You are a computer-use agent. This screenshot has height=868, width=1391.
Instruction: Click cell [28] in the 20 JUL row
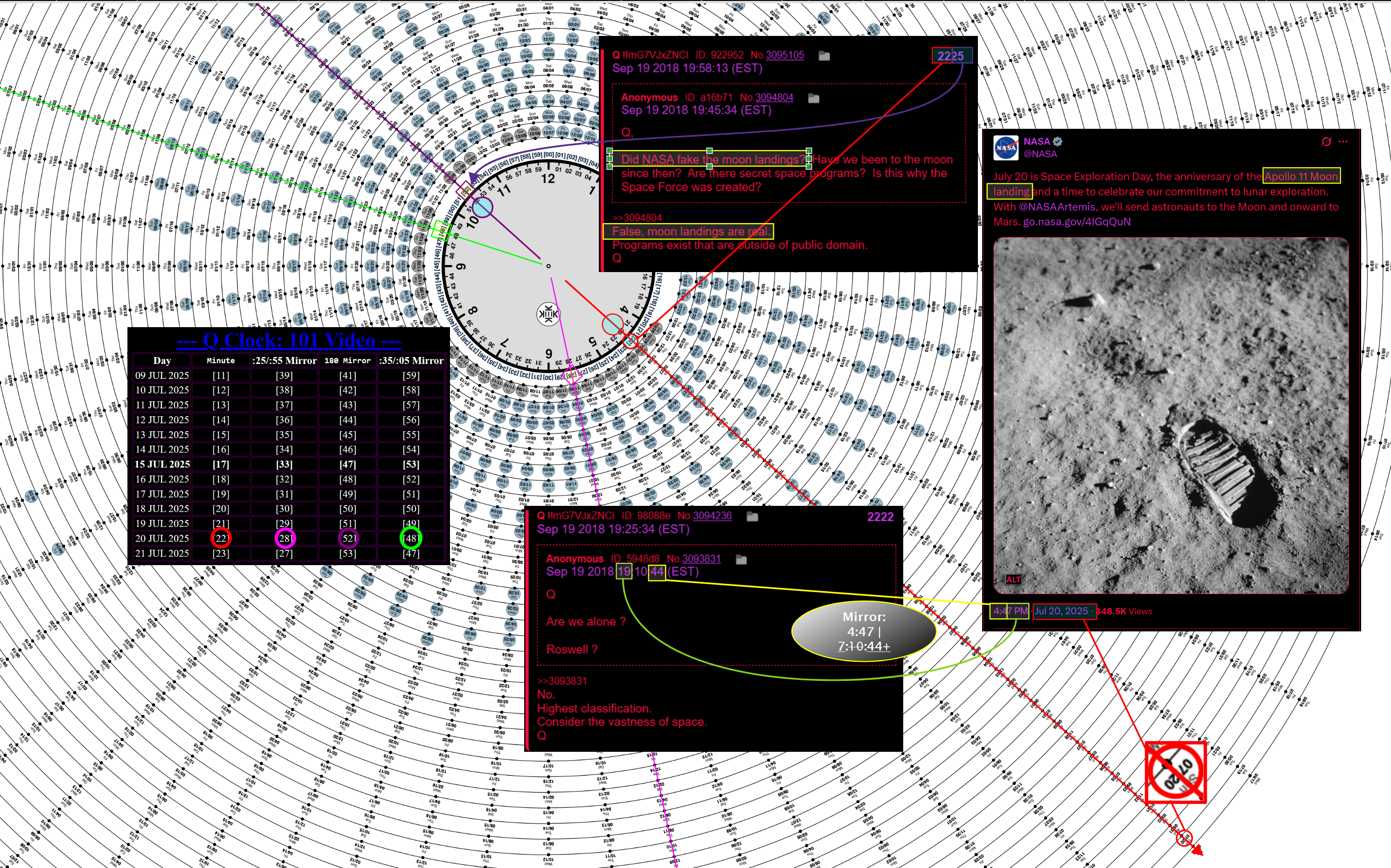pos(285,538)
